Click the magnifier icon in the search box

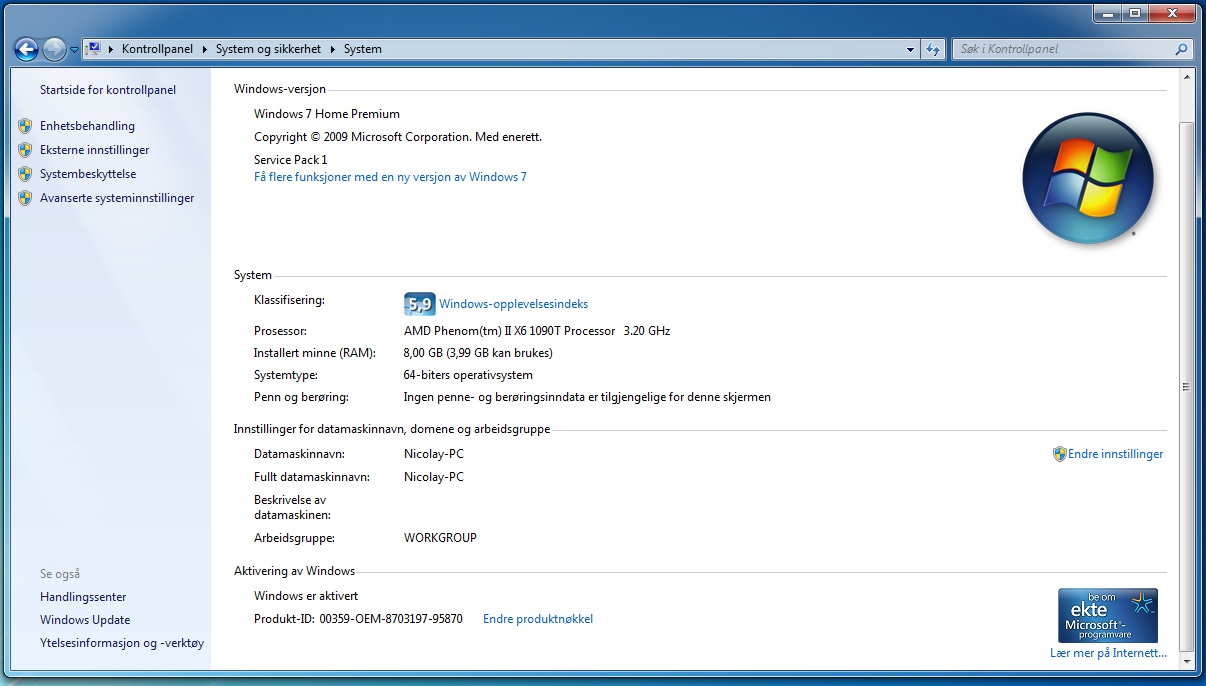coord(1181,49)
